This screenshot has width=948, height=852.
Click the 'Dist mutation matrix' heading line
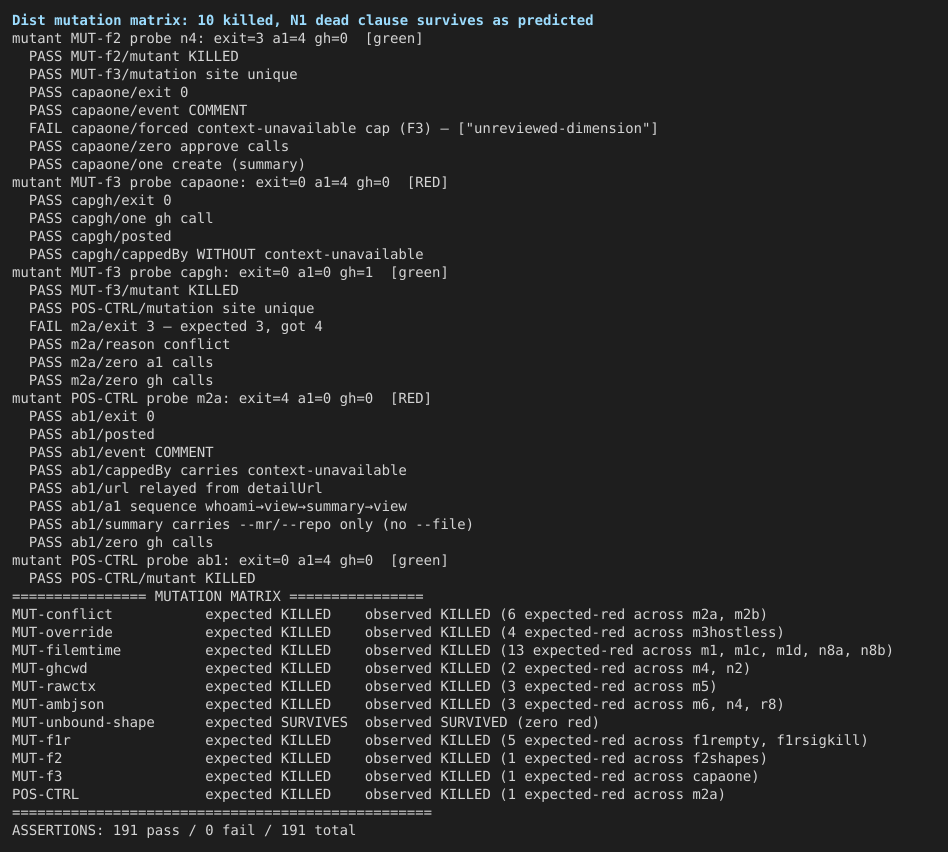click(302, 20)
